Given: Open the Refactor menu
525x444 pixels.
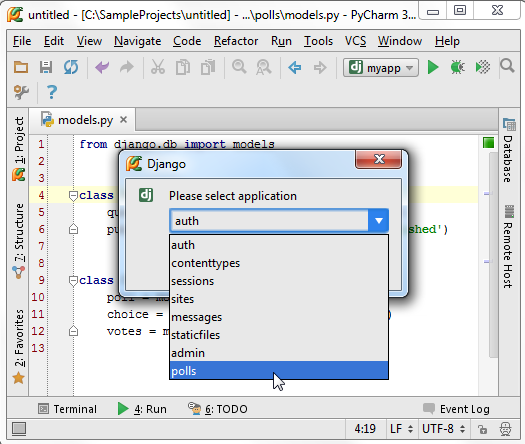Looking at the screenshot, I should (x=236, y=41).
